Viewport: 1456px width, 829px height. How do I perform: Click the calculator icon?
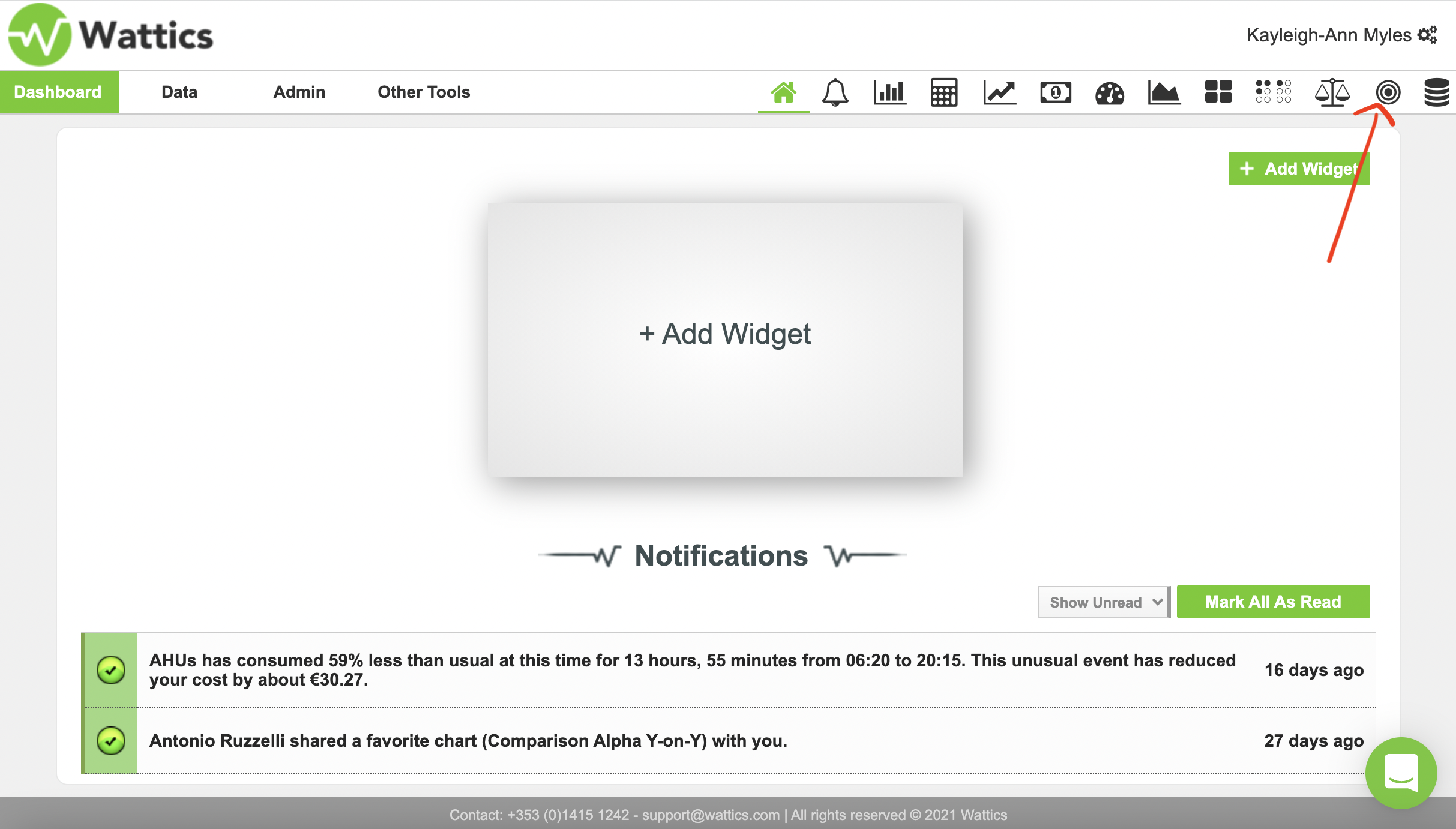944,92
